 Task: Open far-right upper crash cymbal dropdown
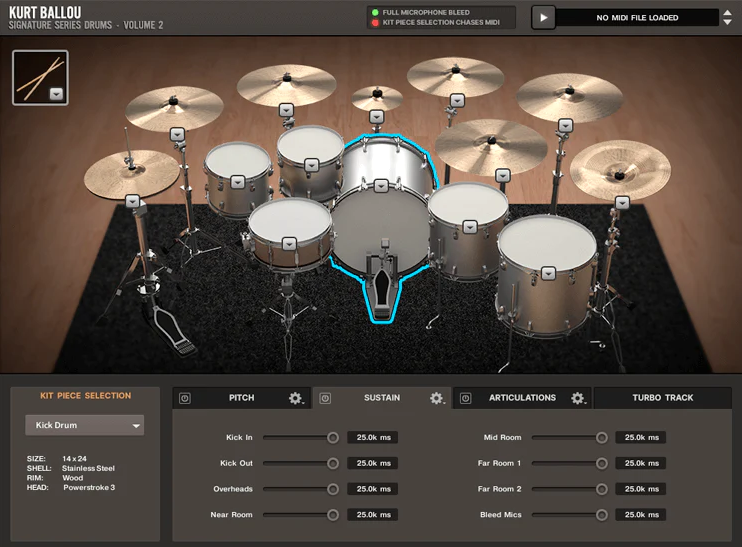click(566, 125)
